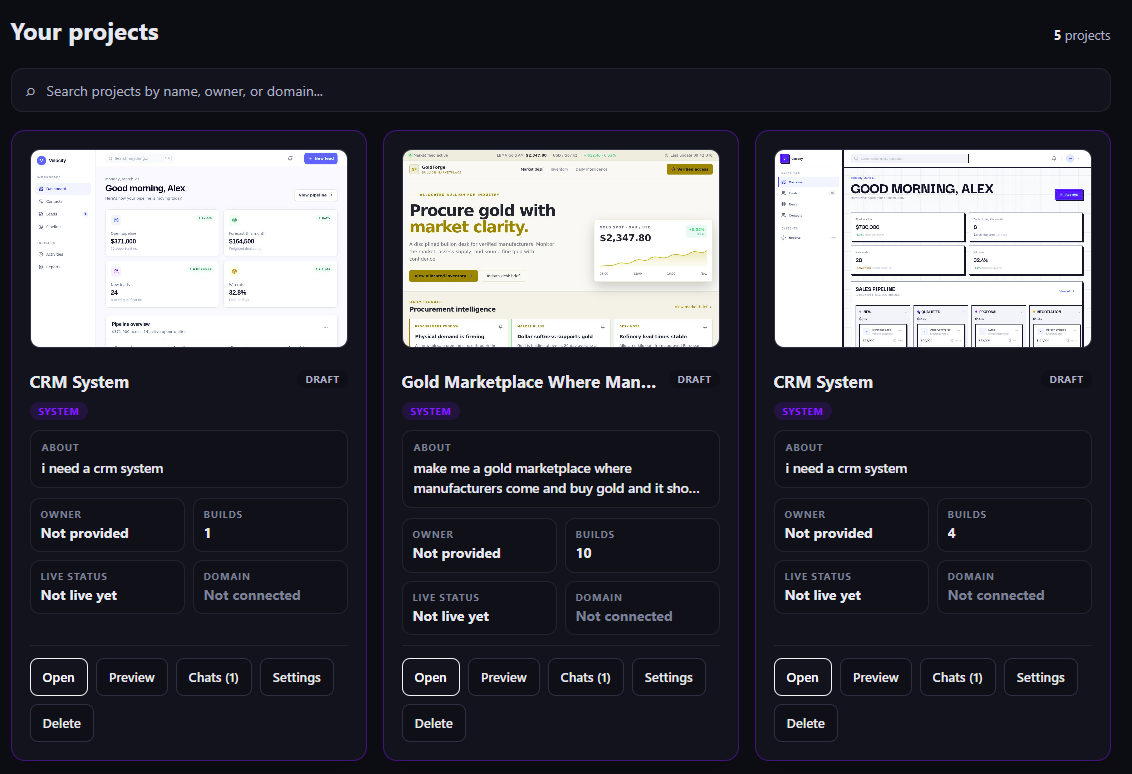Preview the CRM System project with 1 build
The image size is (1132, 774).
131,677
